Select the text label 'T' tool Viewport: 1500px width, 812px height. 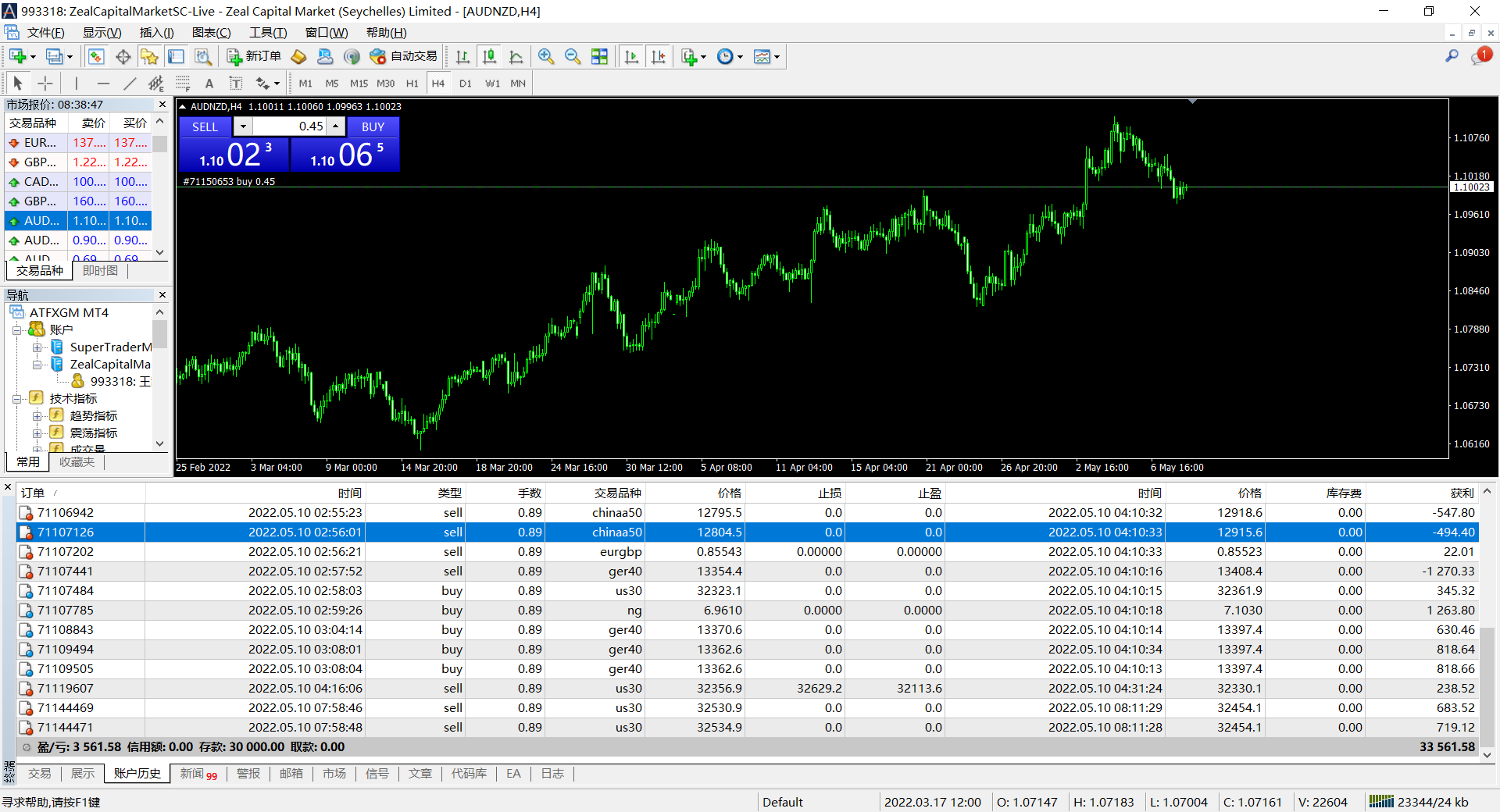[235, 83]
